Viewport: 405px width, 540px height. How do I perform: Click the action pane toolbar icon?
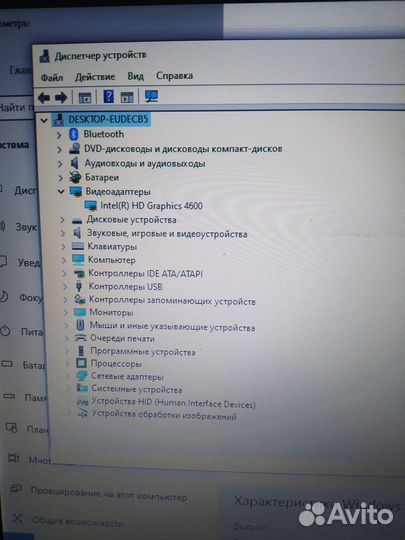(127, 97)
